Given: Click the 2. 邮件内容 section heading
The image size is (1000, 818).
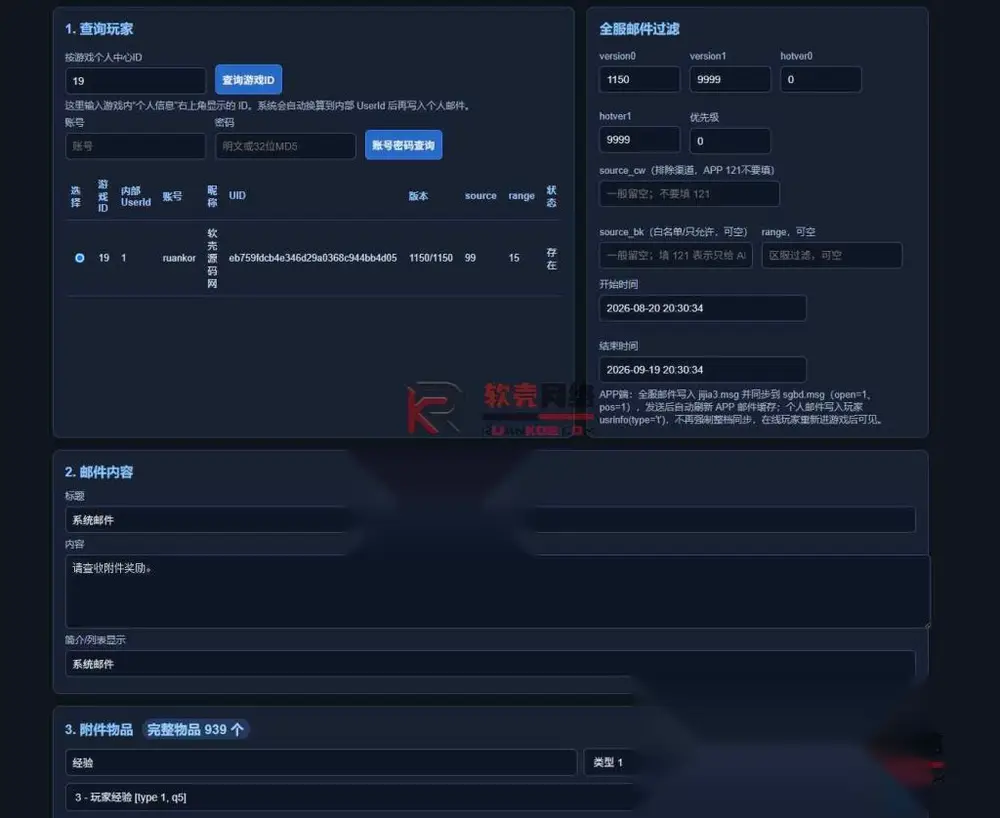Looking at the screenshot, I should pyautogui.click(x=99, y=472).
